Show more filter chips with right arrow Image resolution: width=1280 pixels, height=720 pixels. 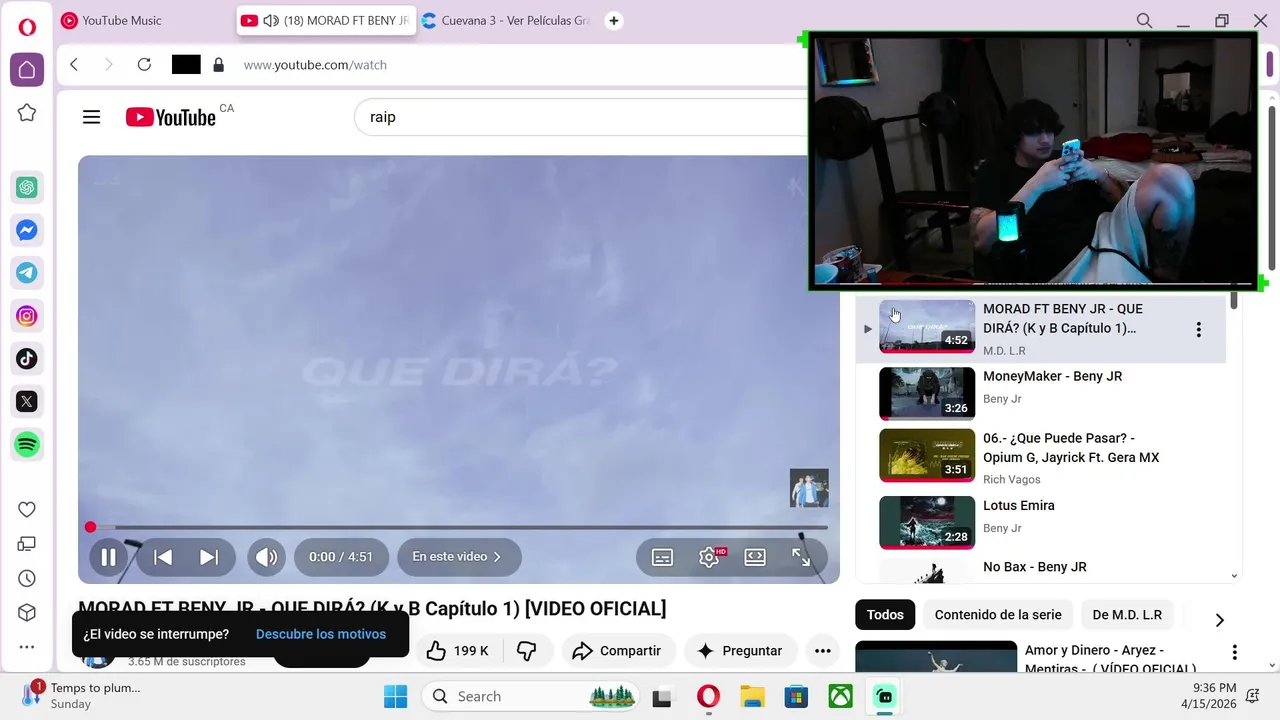[x=1219, y=620]
